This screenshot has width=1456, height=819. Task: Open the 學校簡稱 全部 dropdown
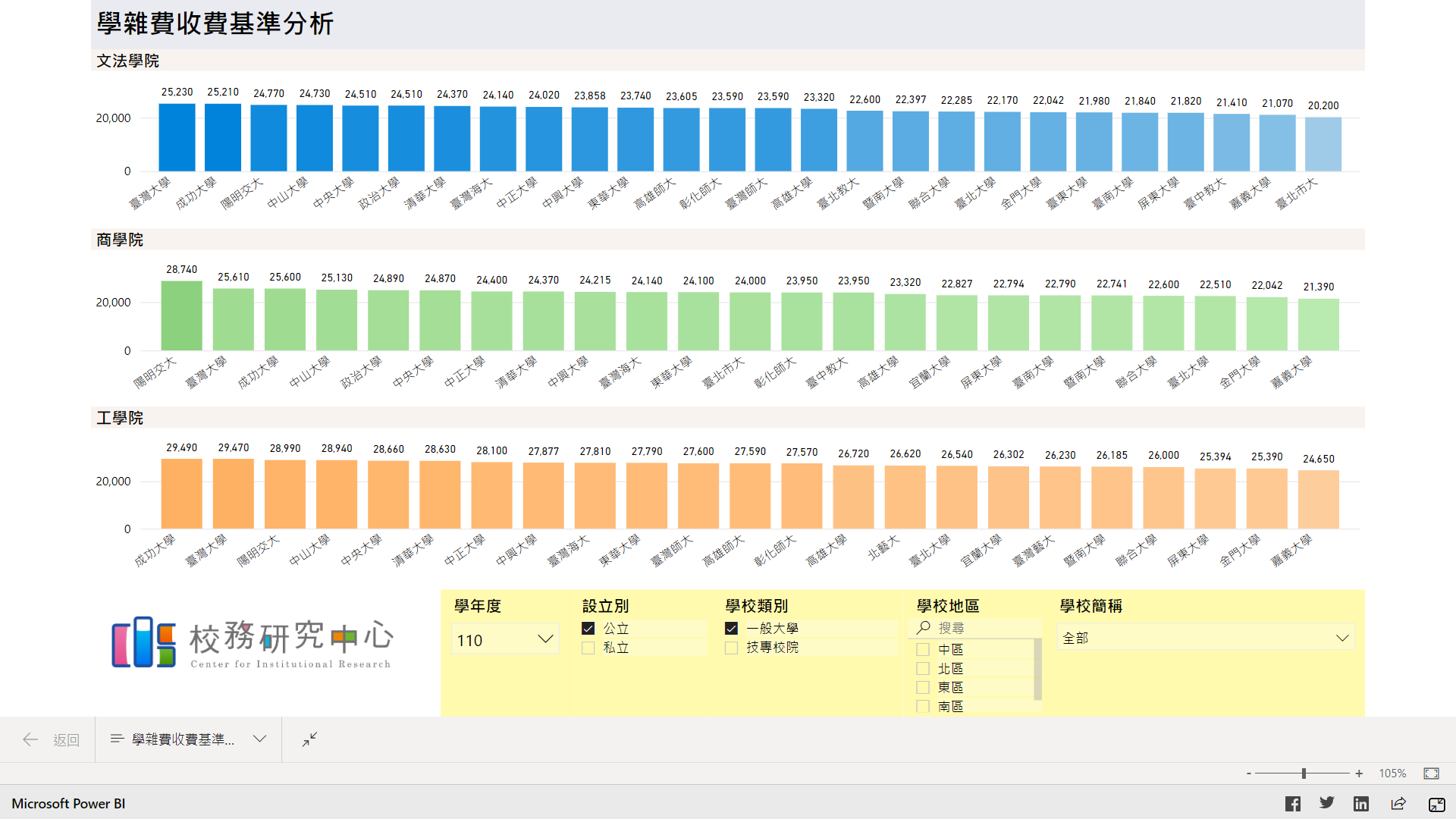[1206, 638]
